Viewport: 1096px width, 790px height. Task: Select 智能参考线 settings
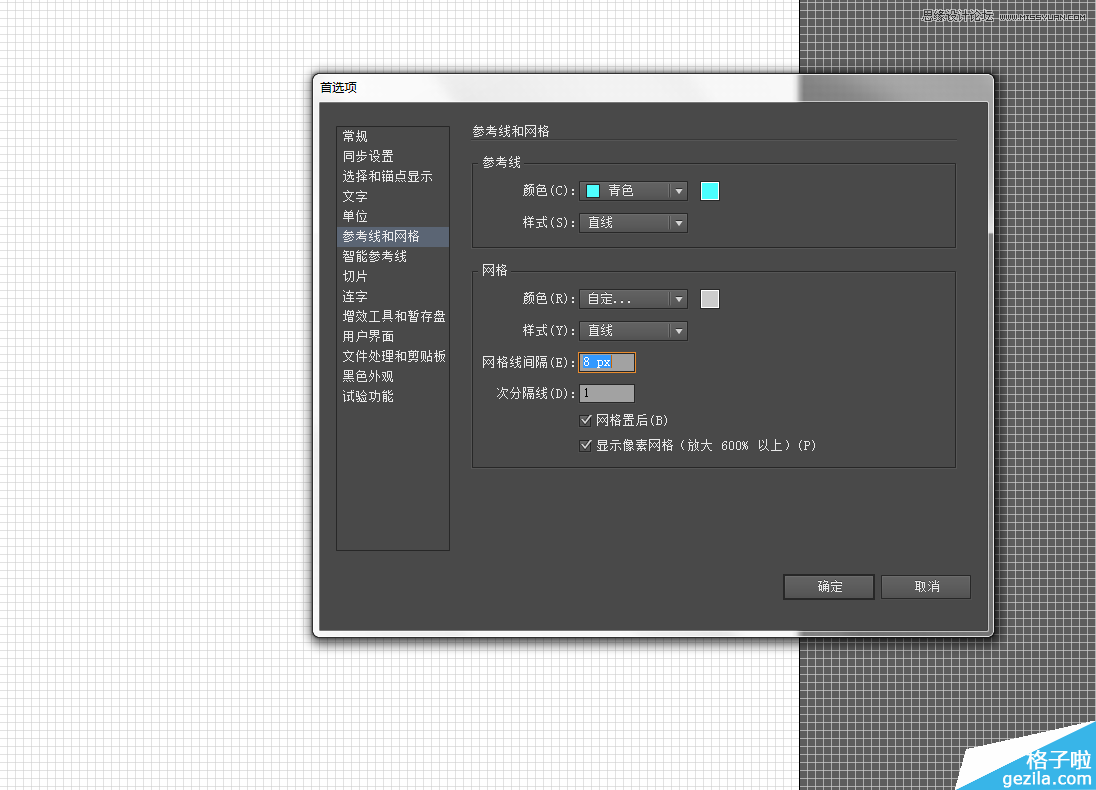click(374, 256)
